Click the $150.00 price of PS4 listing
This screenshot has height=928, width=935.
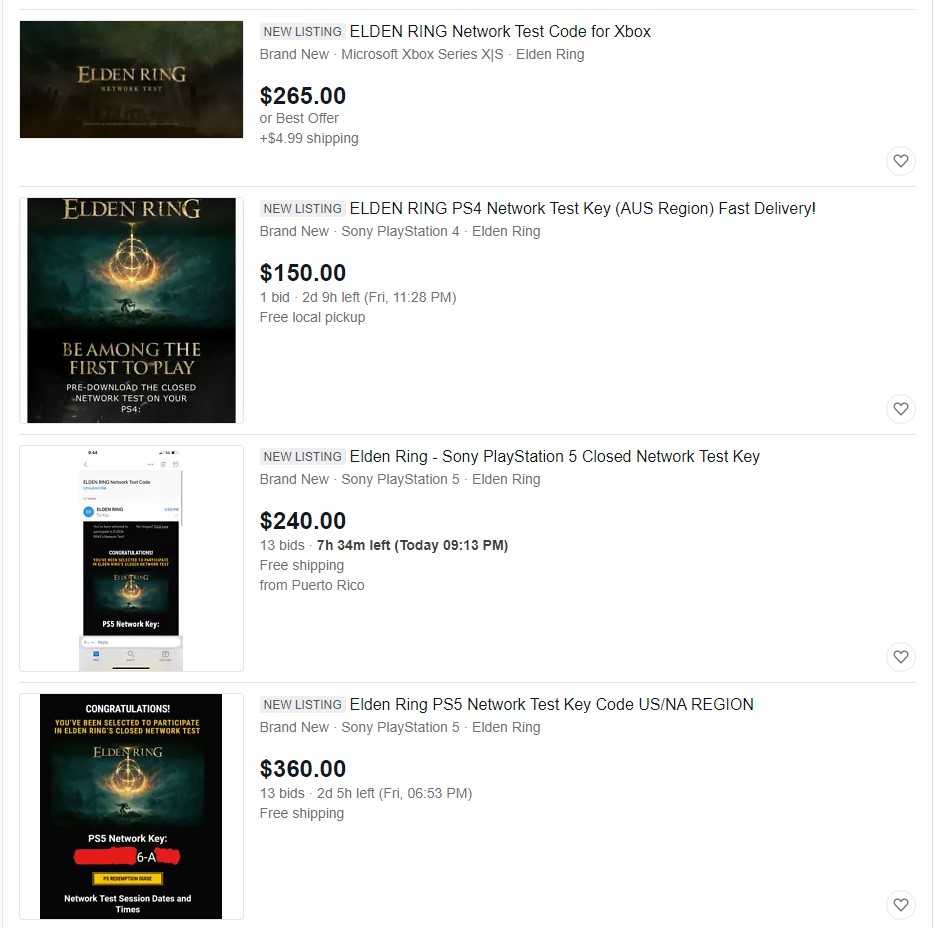[x=302, y=273]
